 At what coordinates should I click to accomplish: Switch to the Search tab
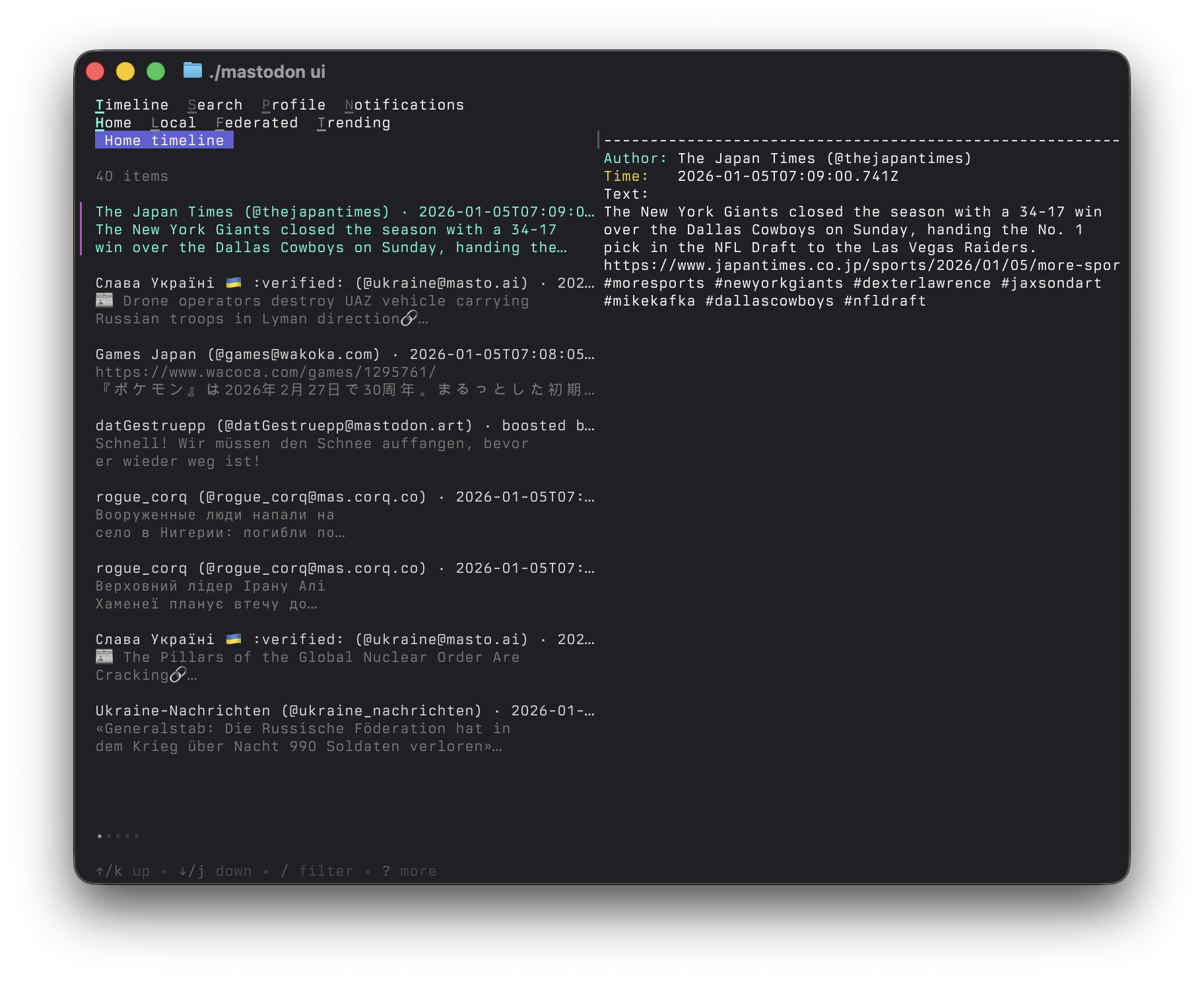point(215,105)
